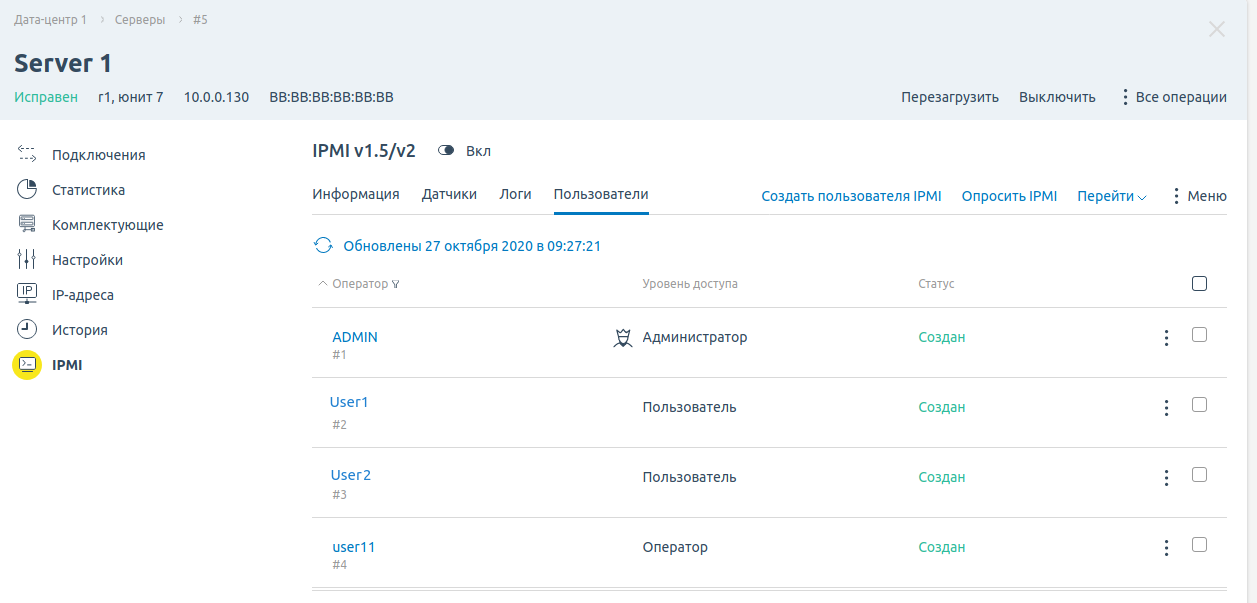Switch to the Датчики tab
1257x603 pixels.
(449, 195)
